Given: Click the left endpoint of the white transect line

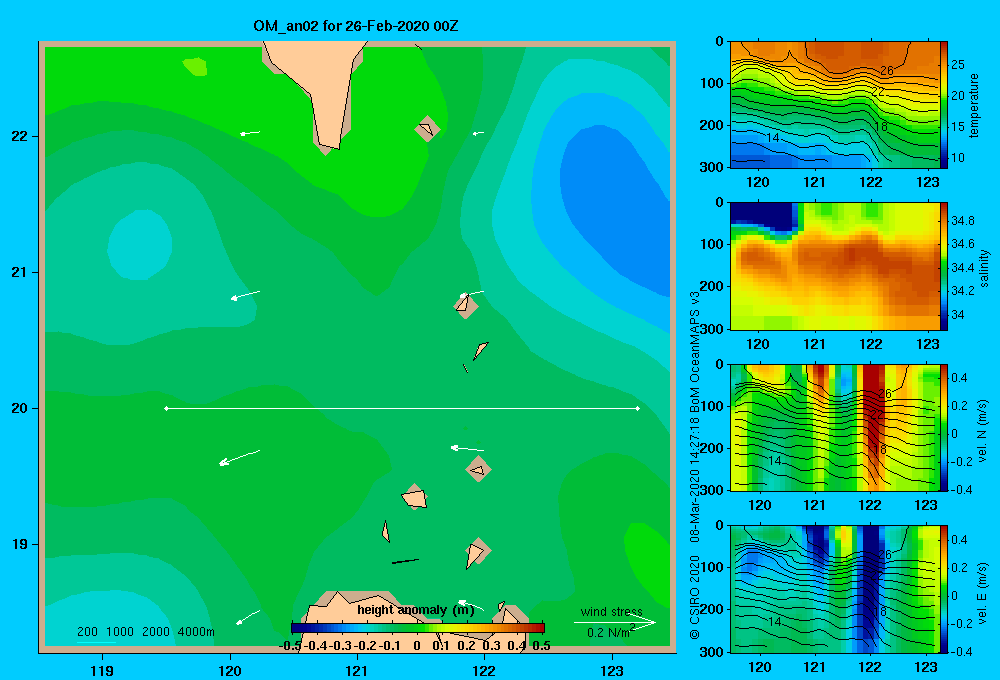Looking at the screenshot, I should [166, 408].
